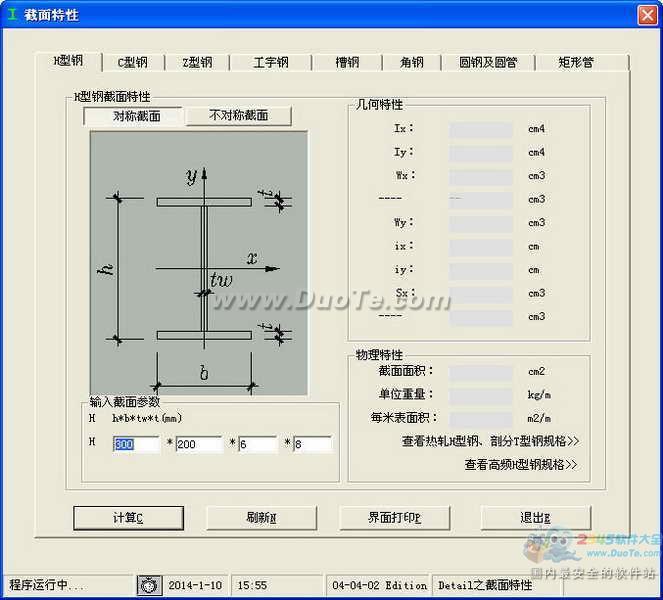Select the 对称截面 toggle button
663x600 pixels.
click(x=133, y=116)
